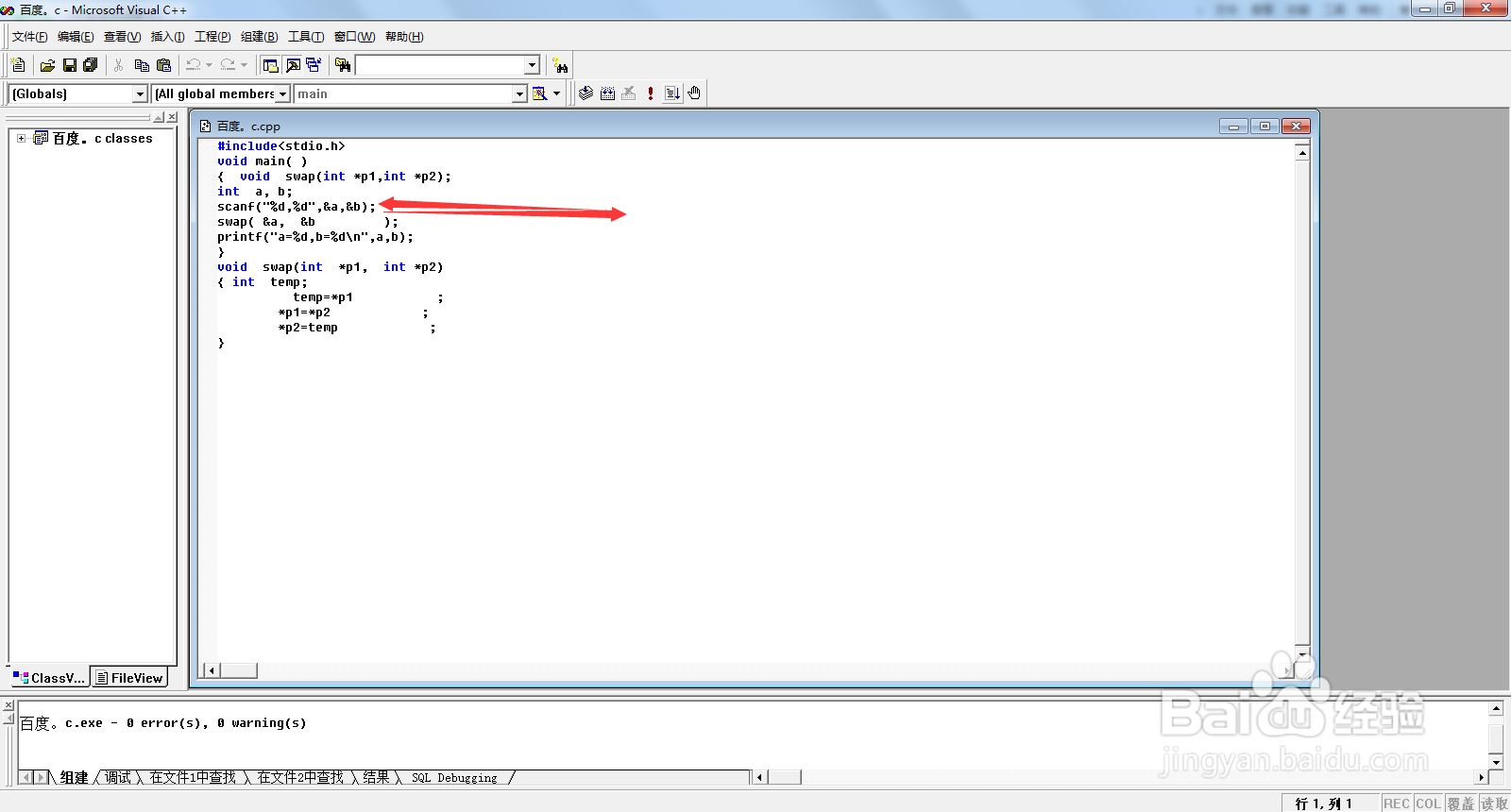
Task: Click the editor vertical scrollbar up arrow
Action: [x=1302, y=152]
